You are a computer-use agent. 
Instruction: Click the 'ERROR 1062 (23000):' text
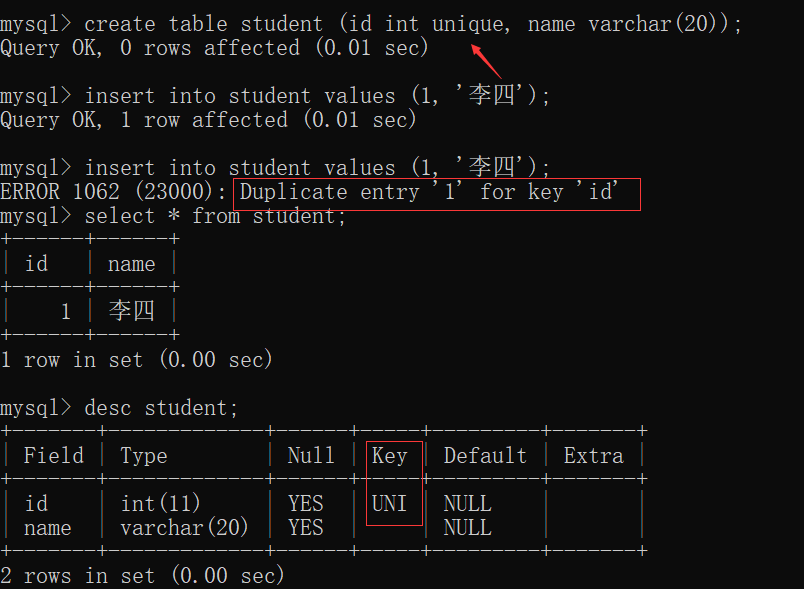coord(113,192)
